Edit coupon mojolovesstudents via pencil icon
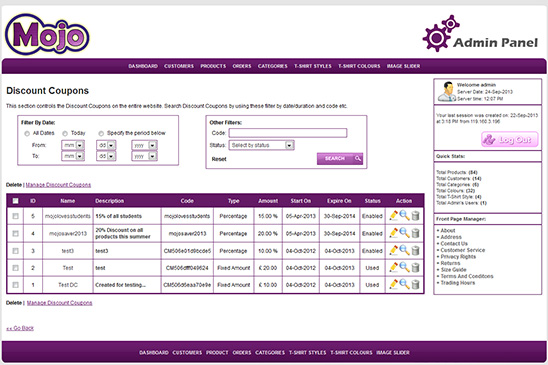The image size is (548, 365). coord(394,216)
